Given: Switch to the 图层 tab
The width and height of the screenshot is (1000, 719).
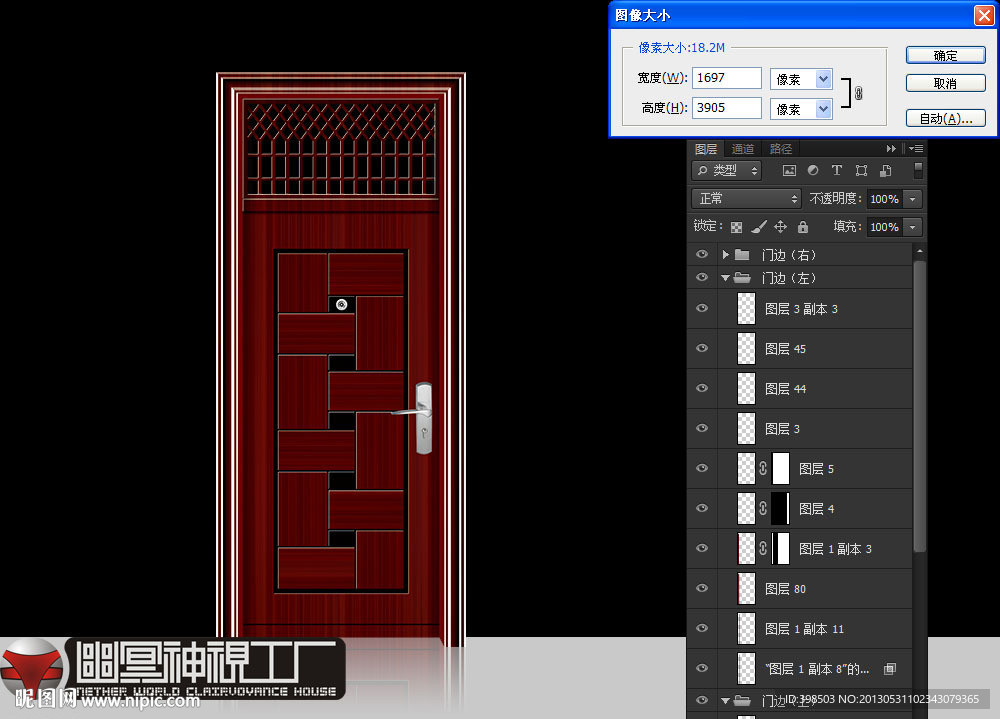Looking at the screenshot, I should (706, 149).
